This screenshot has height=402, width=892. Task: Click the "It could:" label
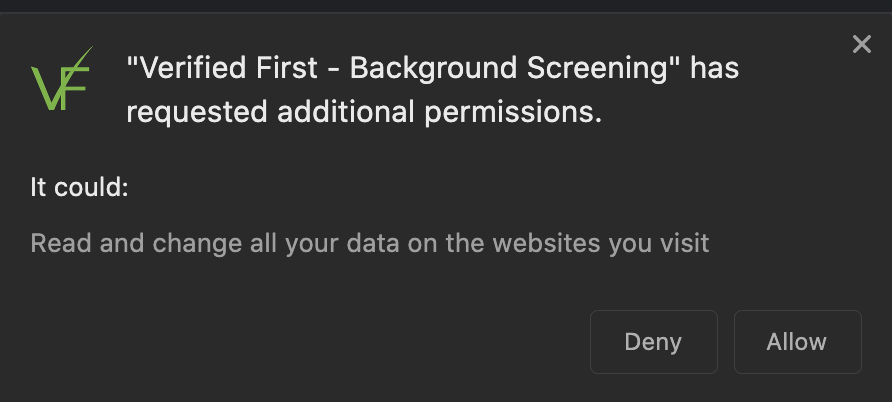[x=80, y=187]
